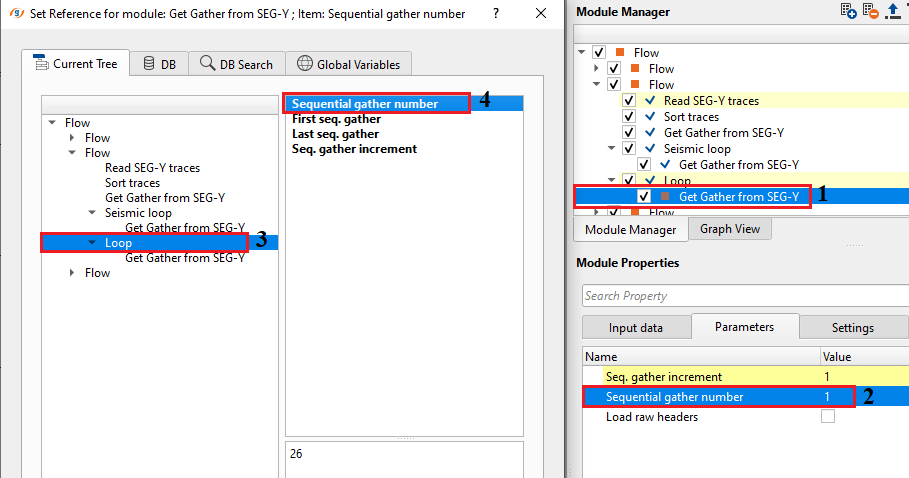Select the Seq. gather increment parameter row
This screenshot has height=478, width=909.
point(746,377)
